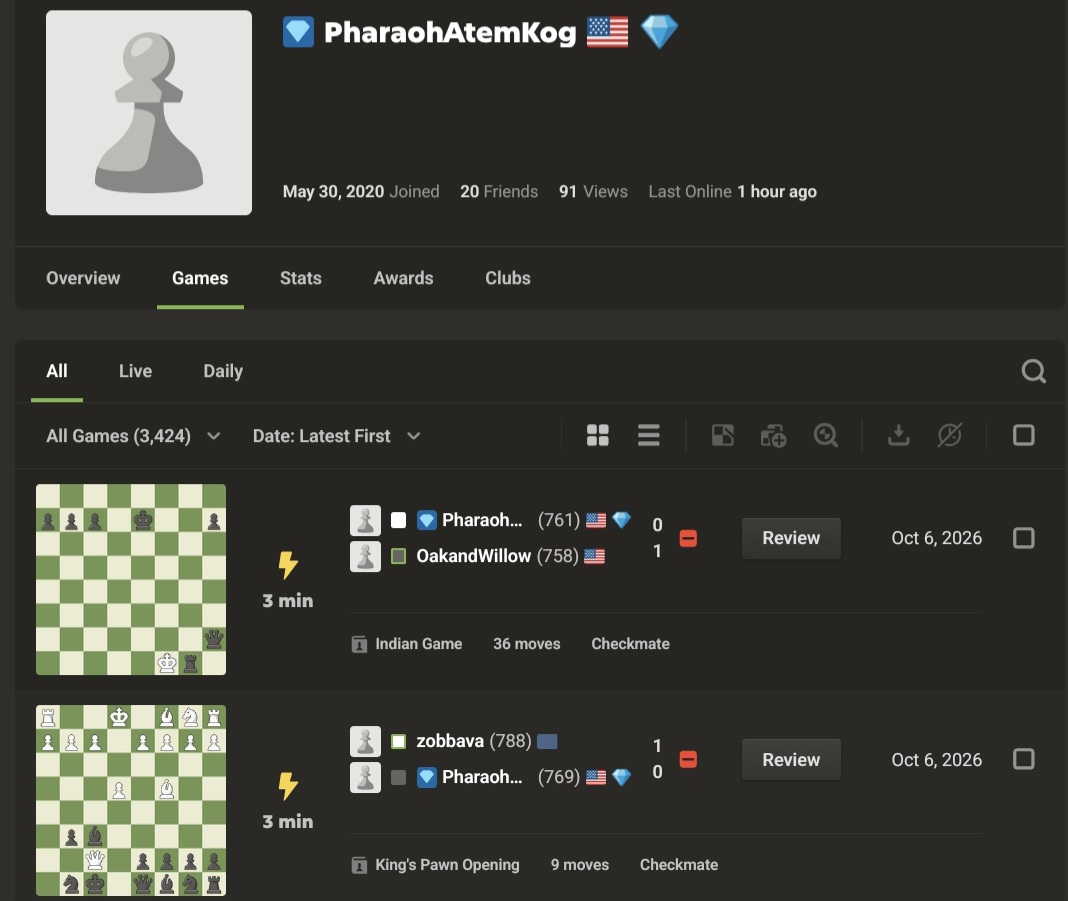Click the "9 moves" text
Screen dimensions: 1068x901
580,864
